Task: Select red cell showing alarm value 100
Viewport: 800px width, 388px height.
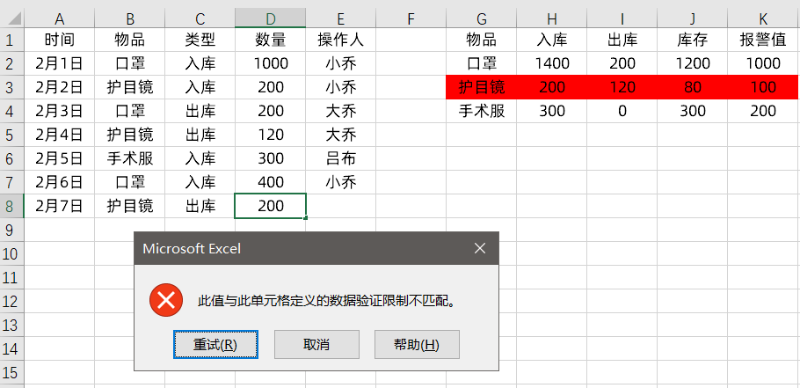Action: [x=763, y=87]
